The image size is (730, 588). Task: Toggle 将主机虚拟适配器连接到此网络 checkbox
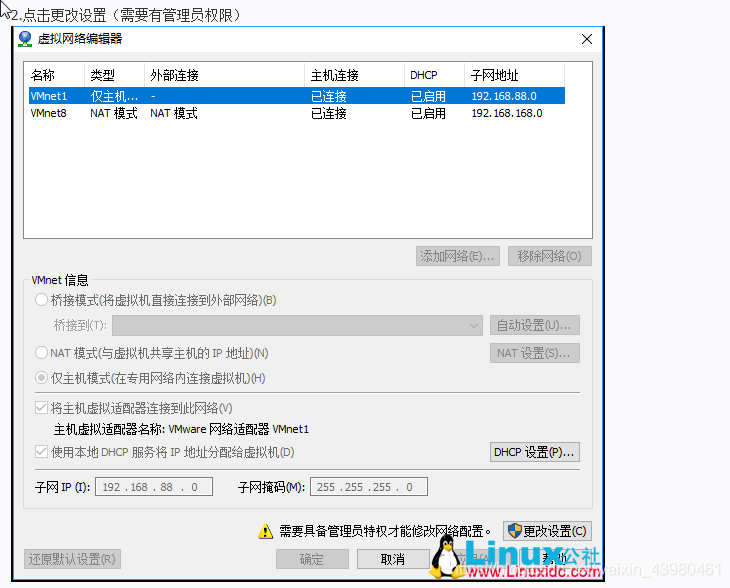(41, 408)
